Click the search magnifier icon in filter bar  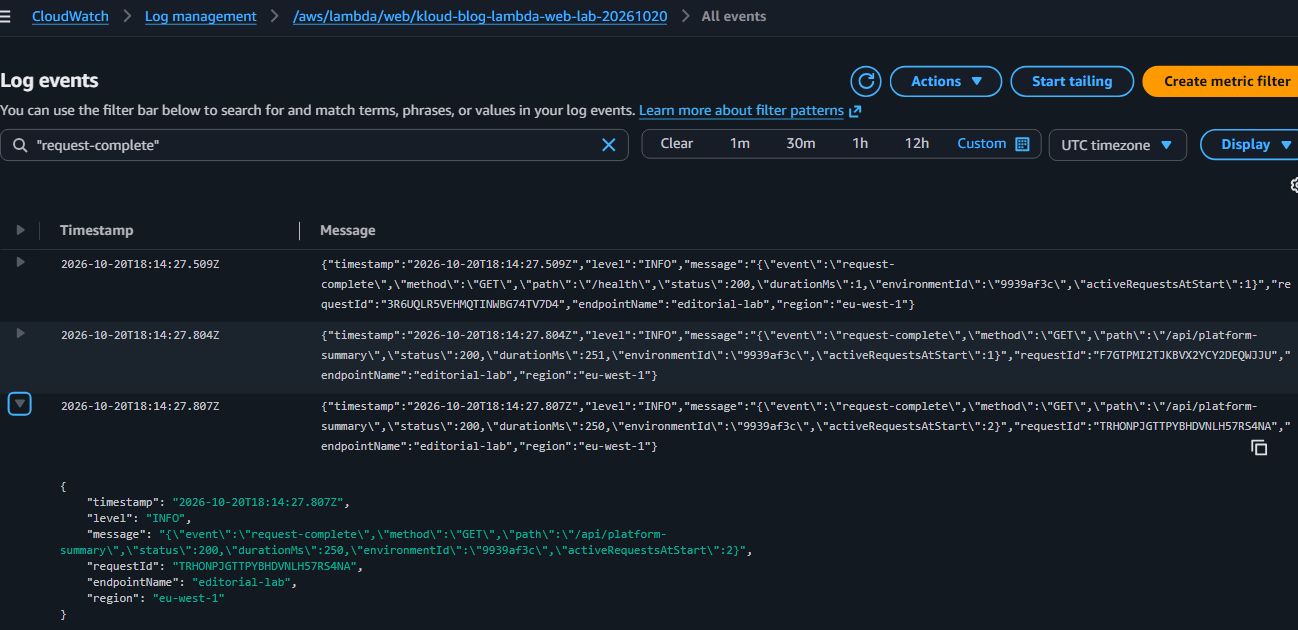click(x=20, y=145)
